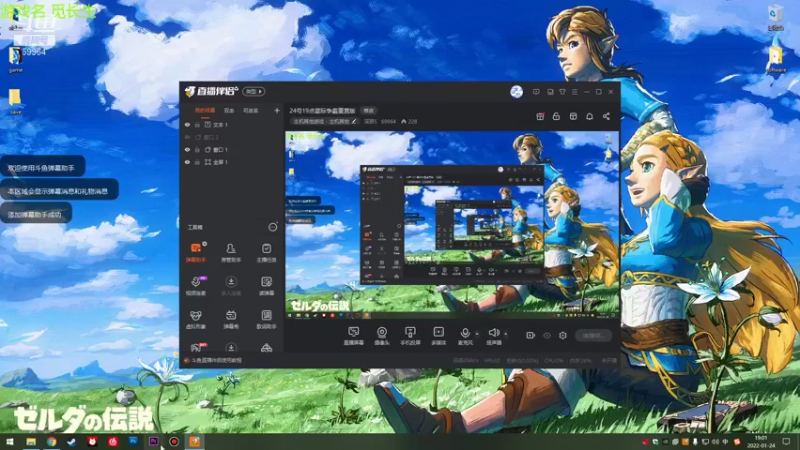The width and height of the screenshot is (800, 450).
Task: Open the 读弹幕 read-danmaku tool
Action: tap(266, 286)
